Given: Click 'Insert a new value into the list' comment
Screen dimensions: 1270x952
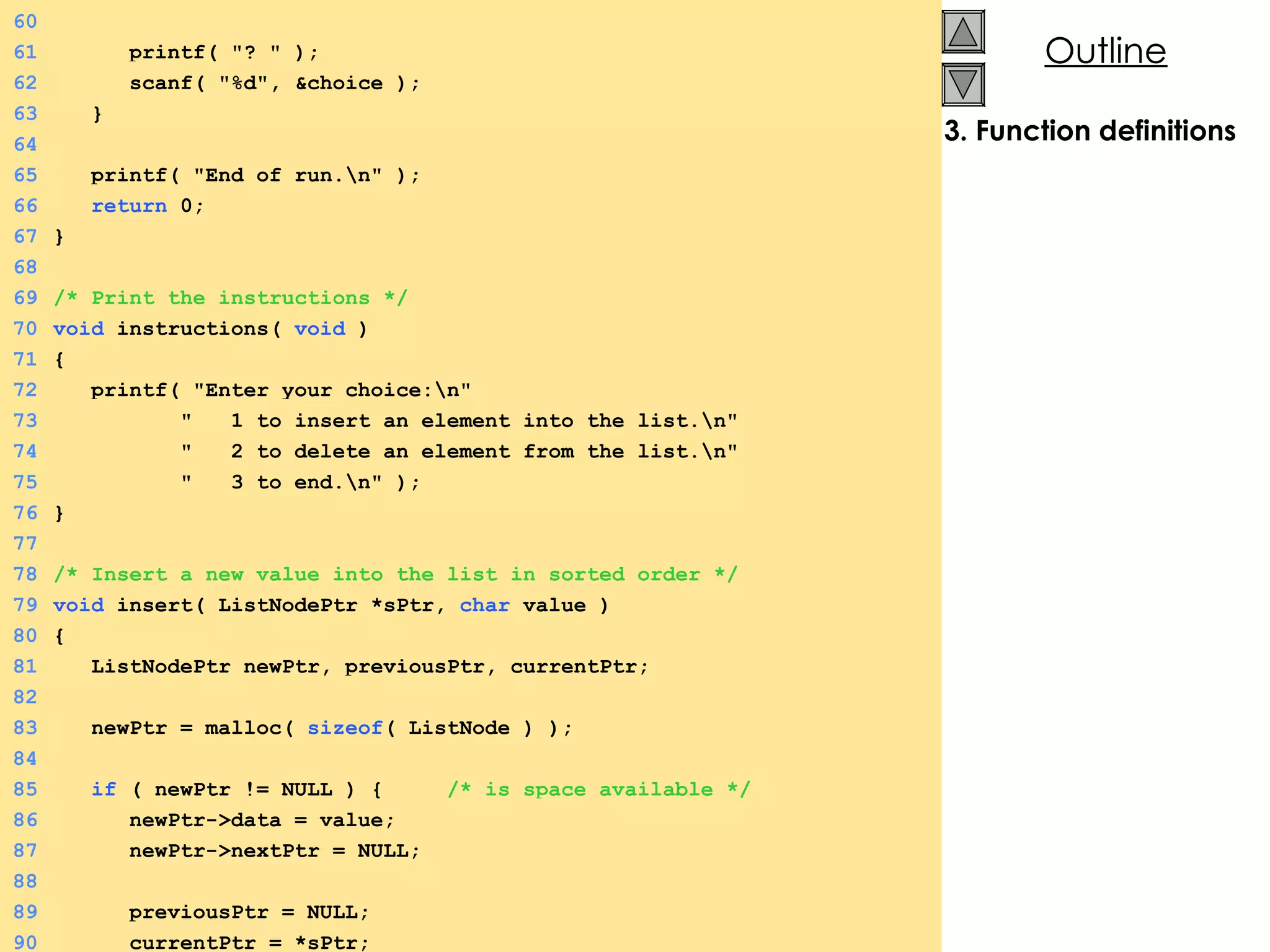Looking at the screenshot, I should click(396, 575).
